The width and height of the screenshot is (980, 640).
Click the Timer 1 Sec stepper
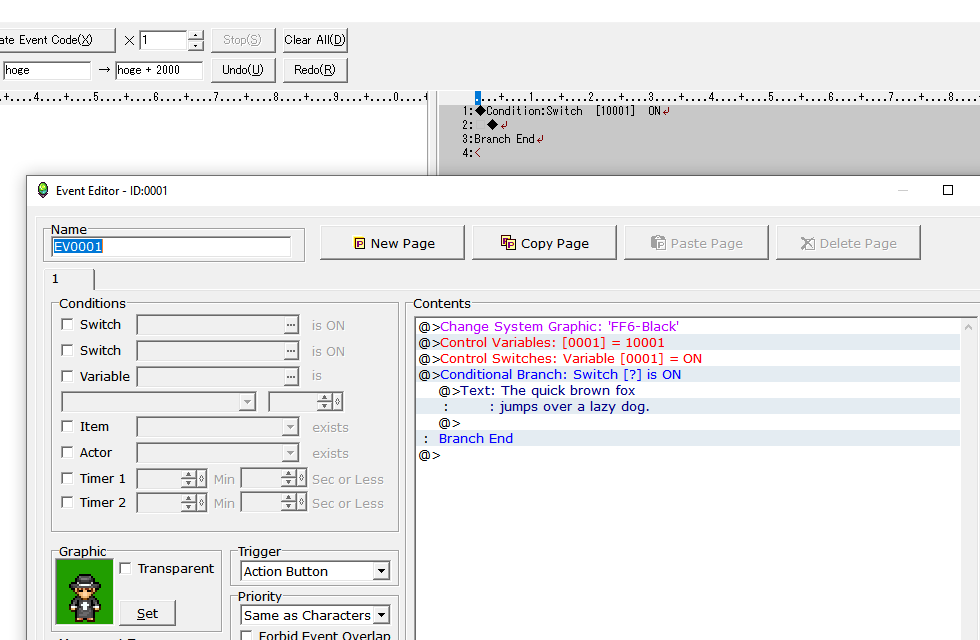coord(288,479)
